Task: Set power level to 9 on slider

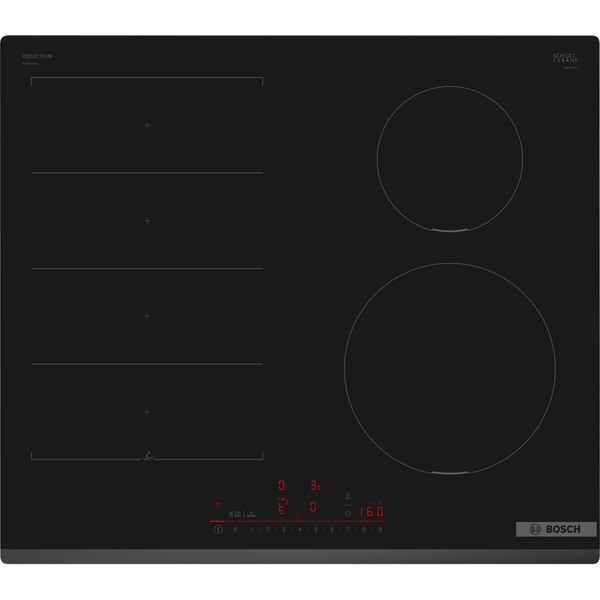Action: pyautogui.click(x=380, y=529)
